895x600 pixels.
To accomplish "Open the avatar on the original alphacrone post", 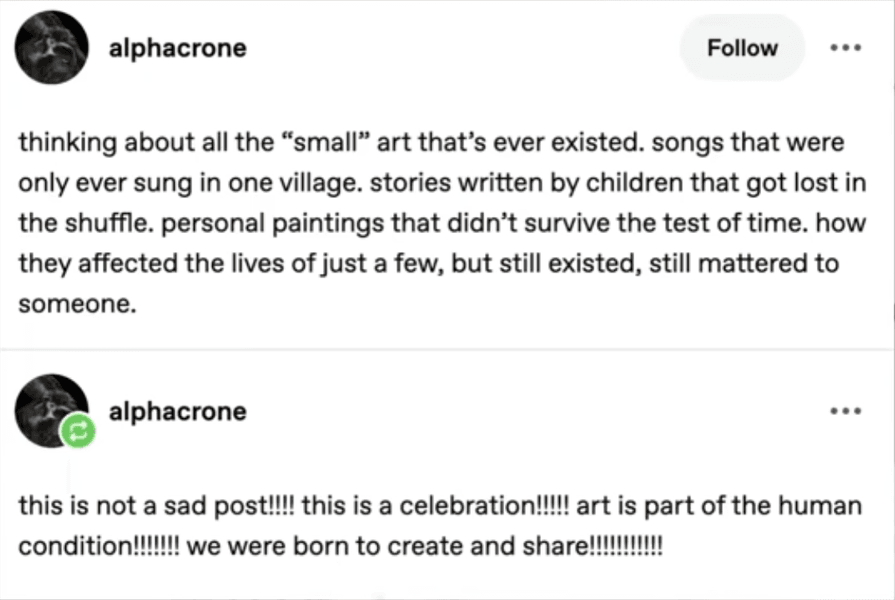I will coord(52,47).
